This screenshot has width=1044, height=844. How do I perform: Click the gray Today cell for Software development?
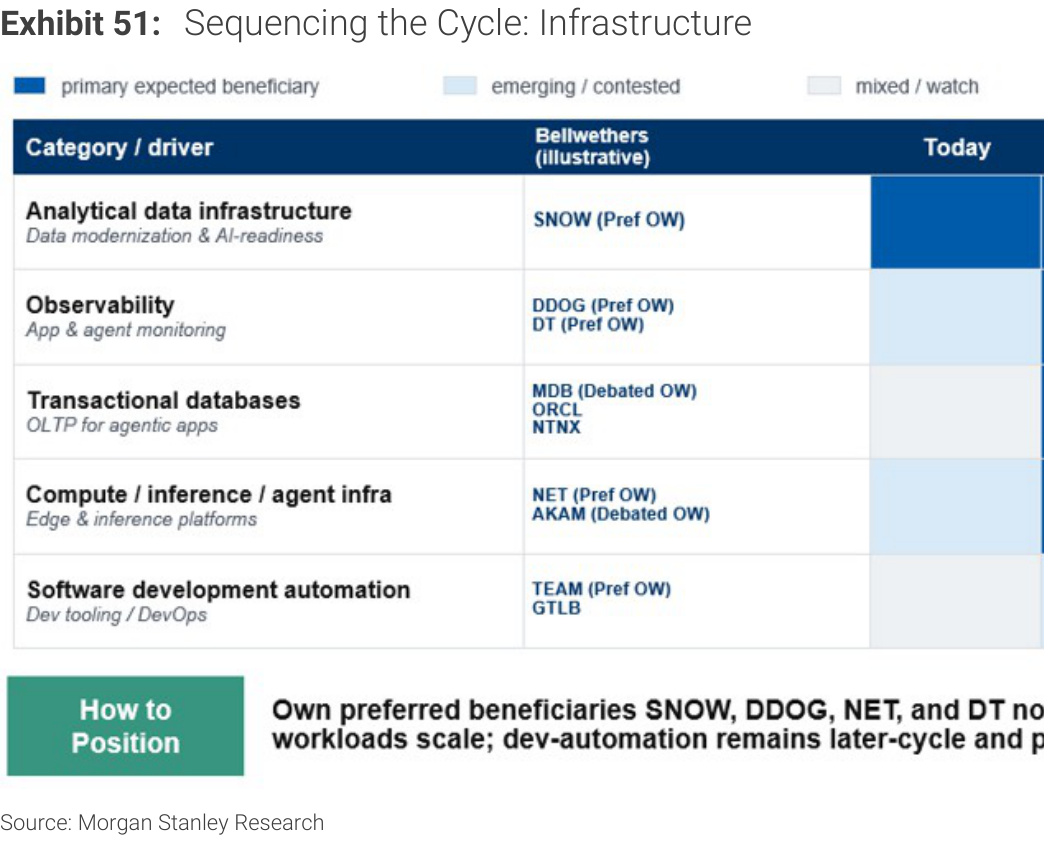coord(955,601)
